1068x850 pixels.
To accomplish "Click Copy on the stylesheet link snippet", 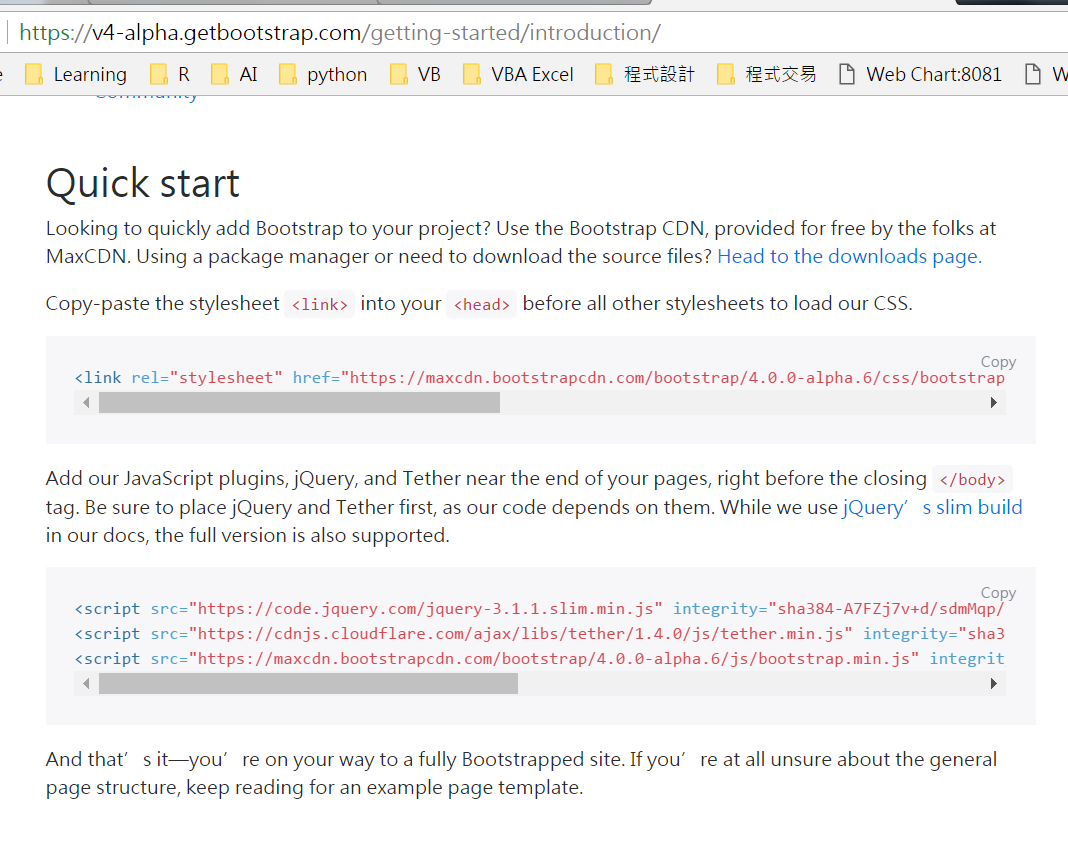I will click(x=997, y=361).
